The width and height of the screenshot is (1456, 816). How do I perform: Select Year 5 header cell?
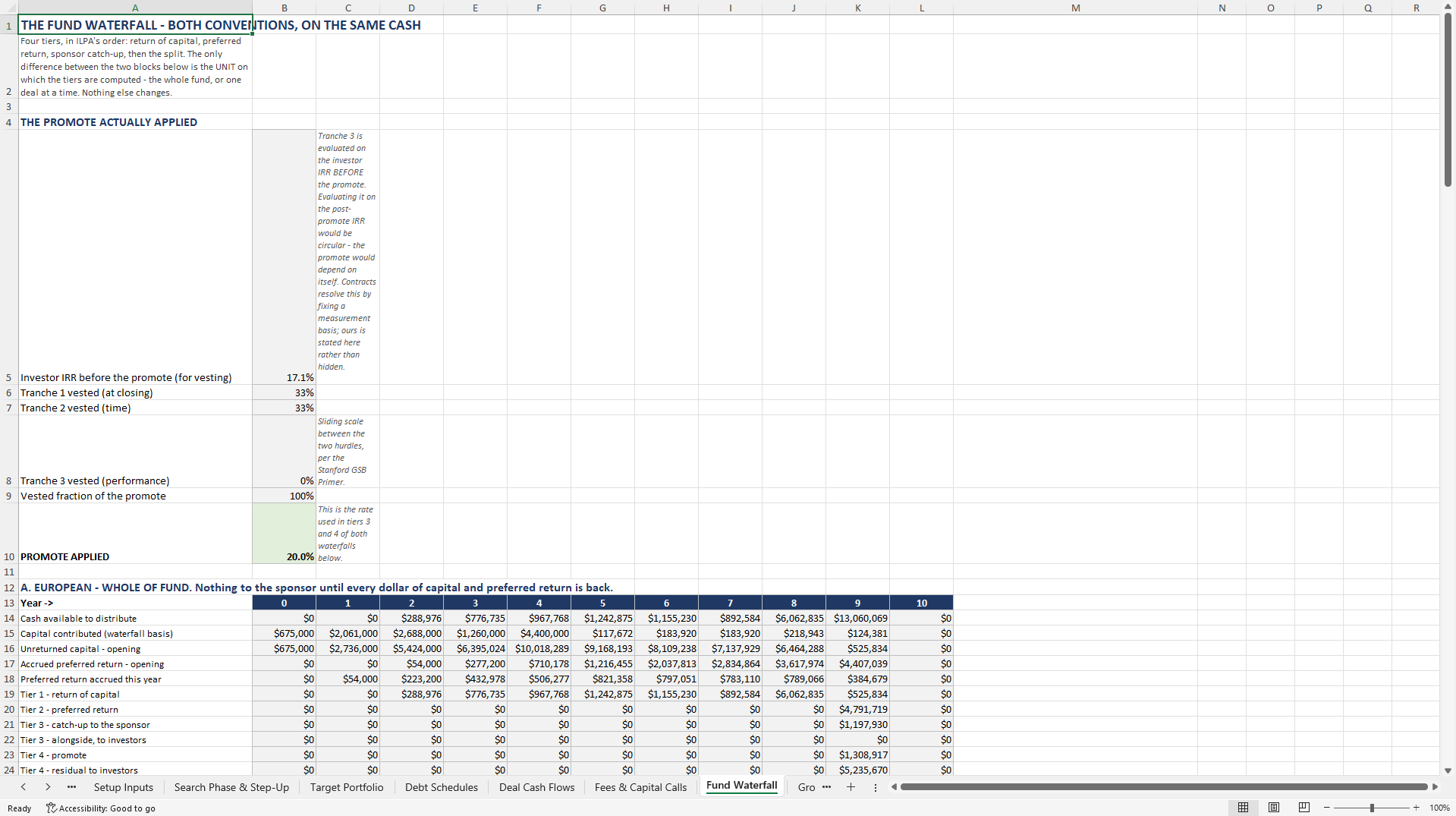tap(602, 603)
